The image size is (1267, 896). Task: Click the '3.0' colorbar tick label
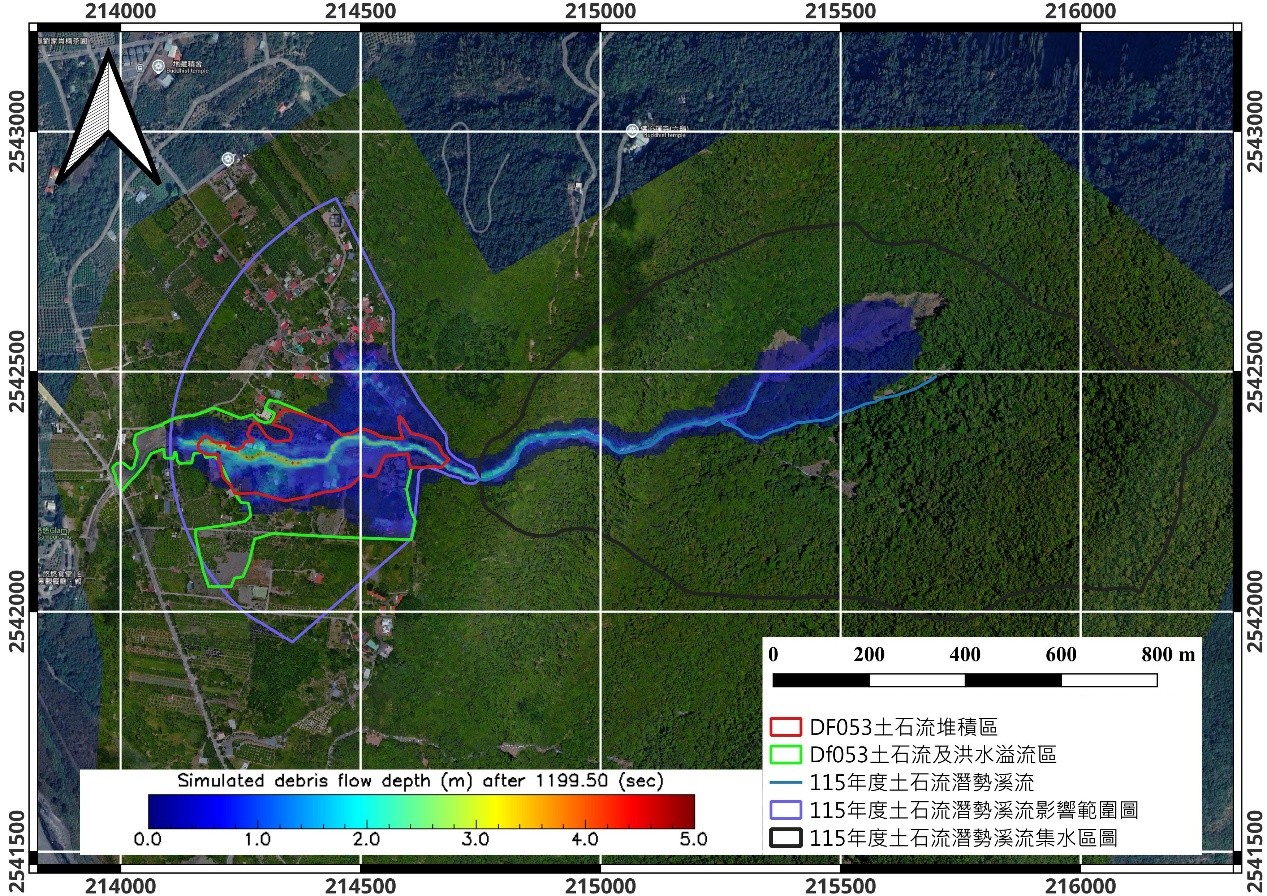475,839
